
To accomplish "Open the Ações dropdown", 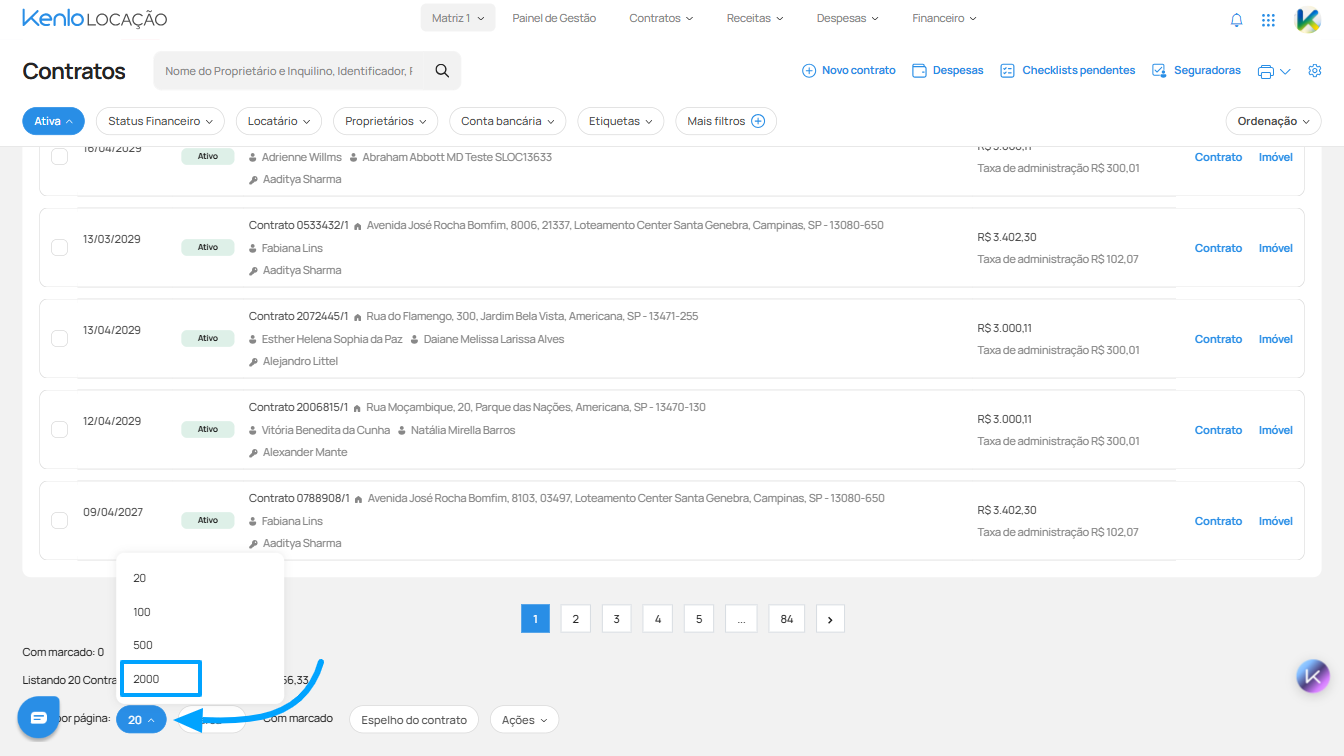I will click(524, 720).
